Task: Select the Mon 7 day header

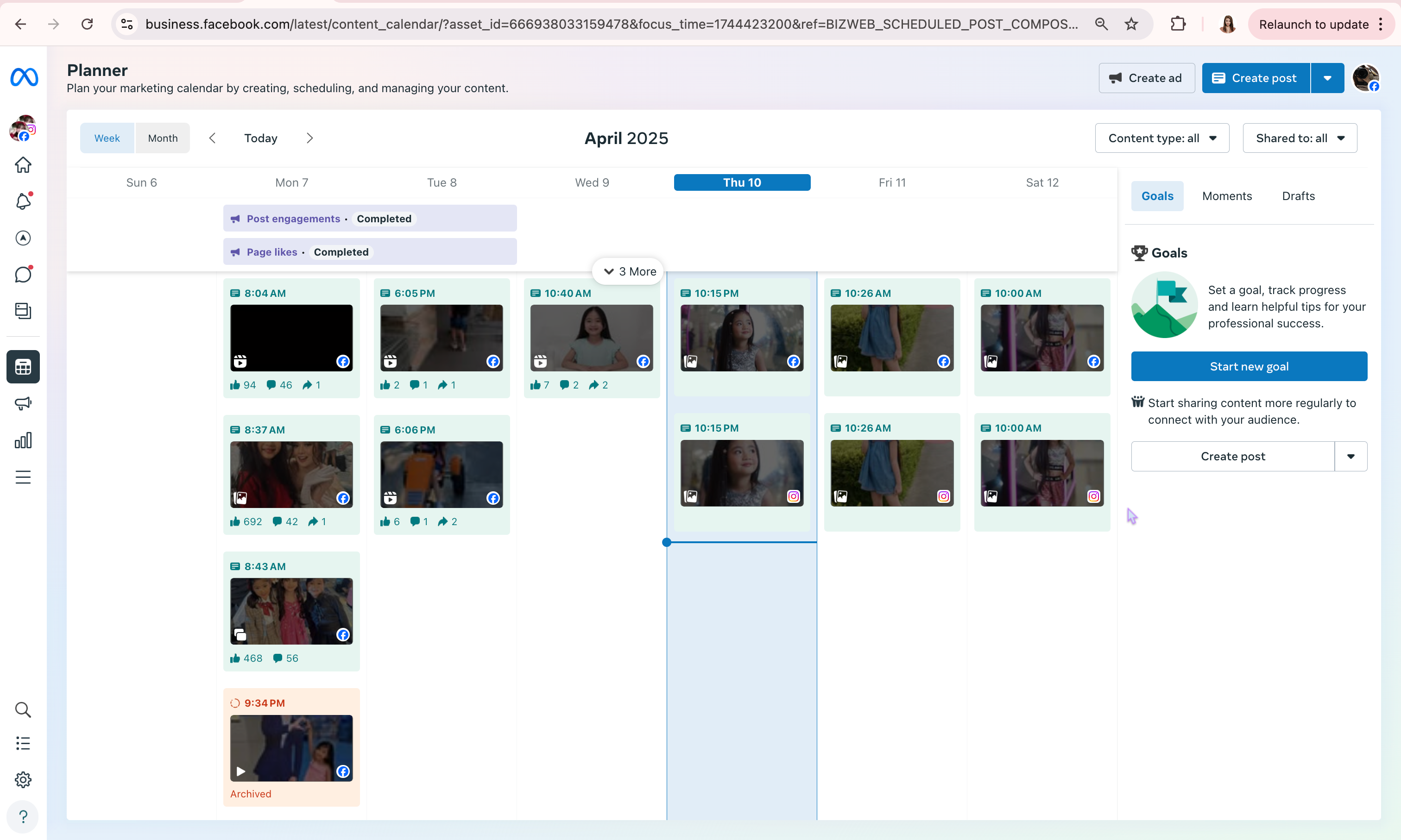Action: click(x=291, y=182)
